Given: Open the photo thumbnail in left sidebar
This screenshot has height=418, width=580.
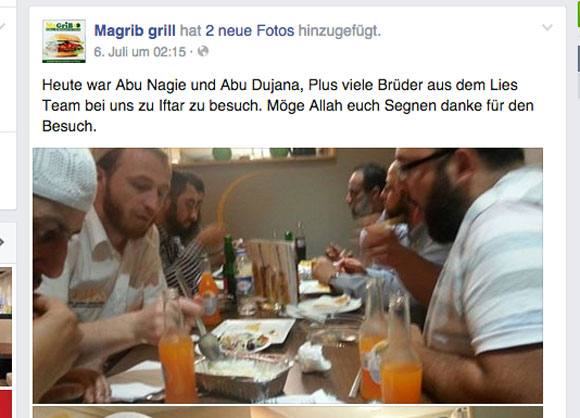Looking at the screenshot, I should (6, 327).
